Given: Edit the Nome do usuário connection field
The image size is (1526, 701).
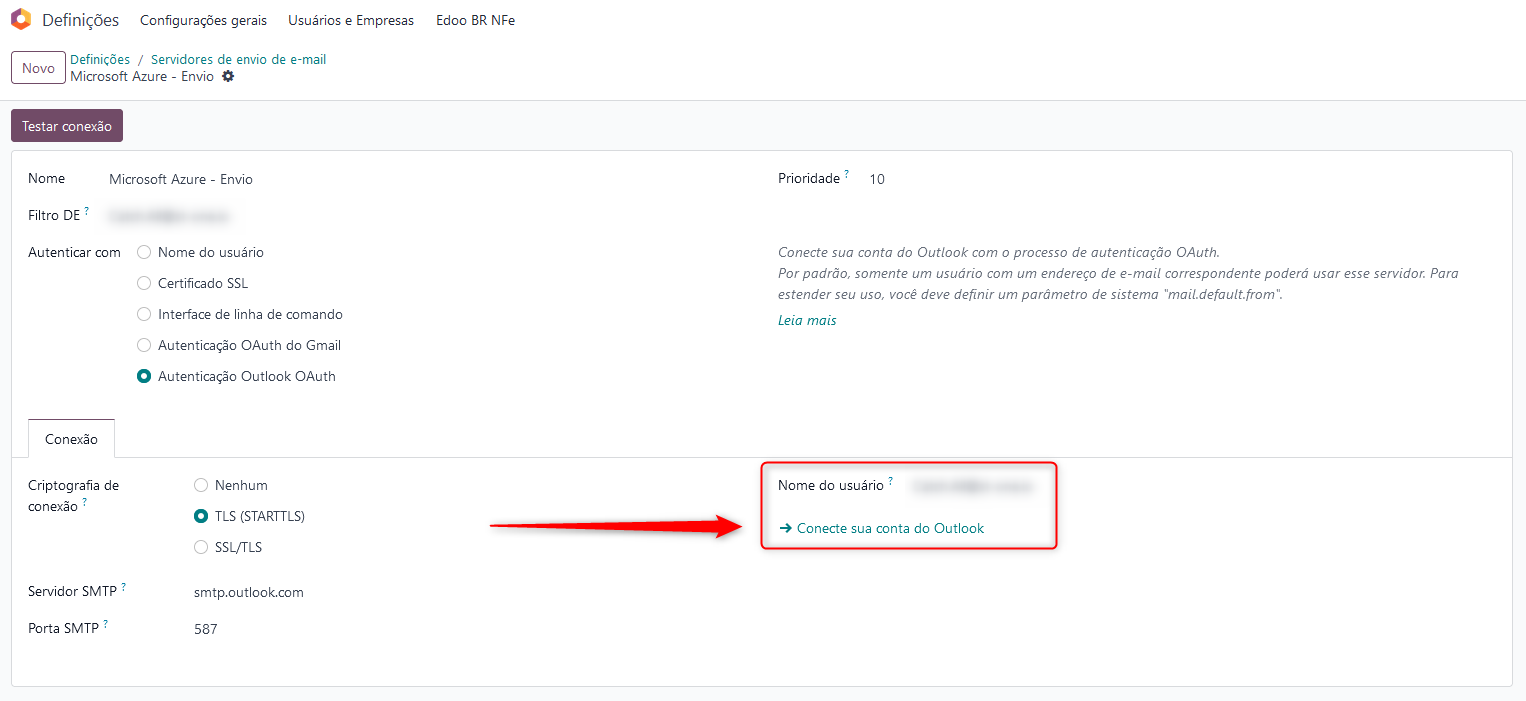Looking at the screenshot, I should click(972, 486).
